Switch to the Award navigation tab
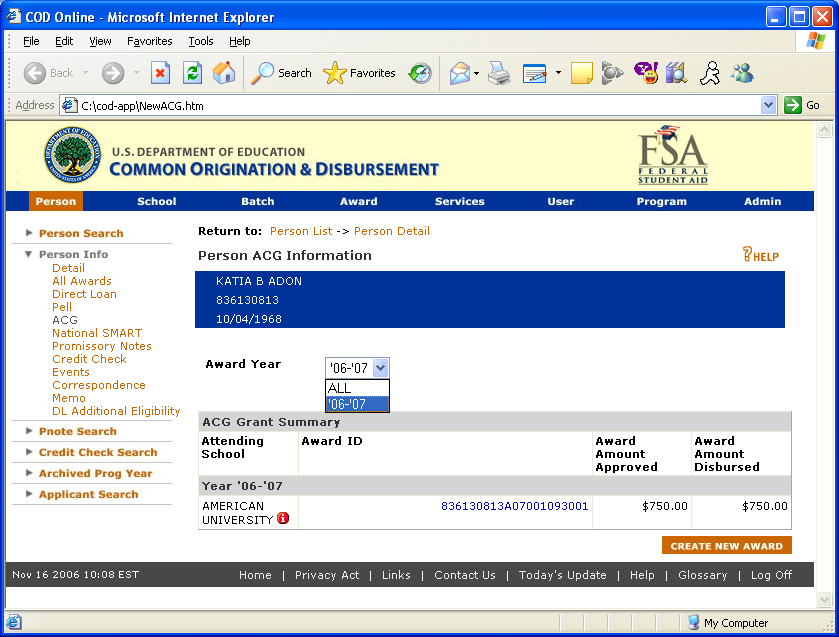839x637 pixels. click(x=358, y=201)
